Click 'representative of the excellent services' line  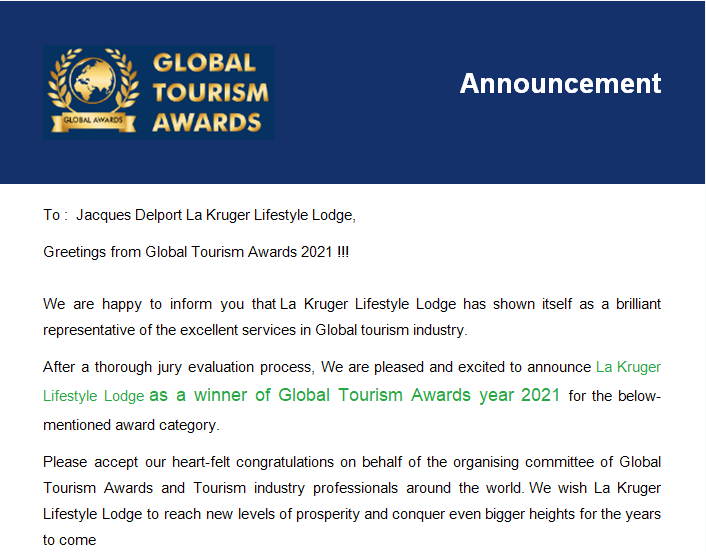255,330
